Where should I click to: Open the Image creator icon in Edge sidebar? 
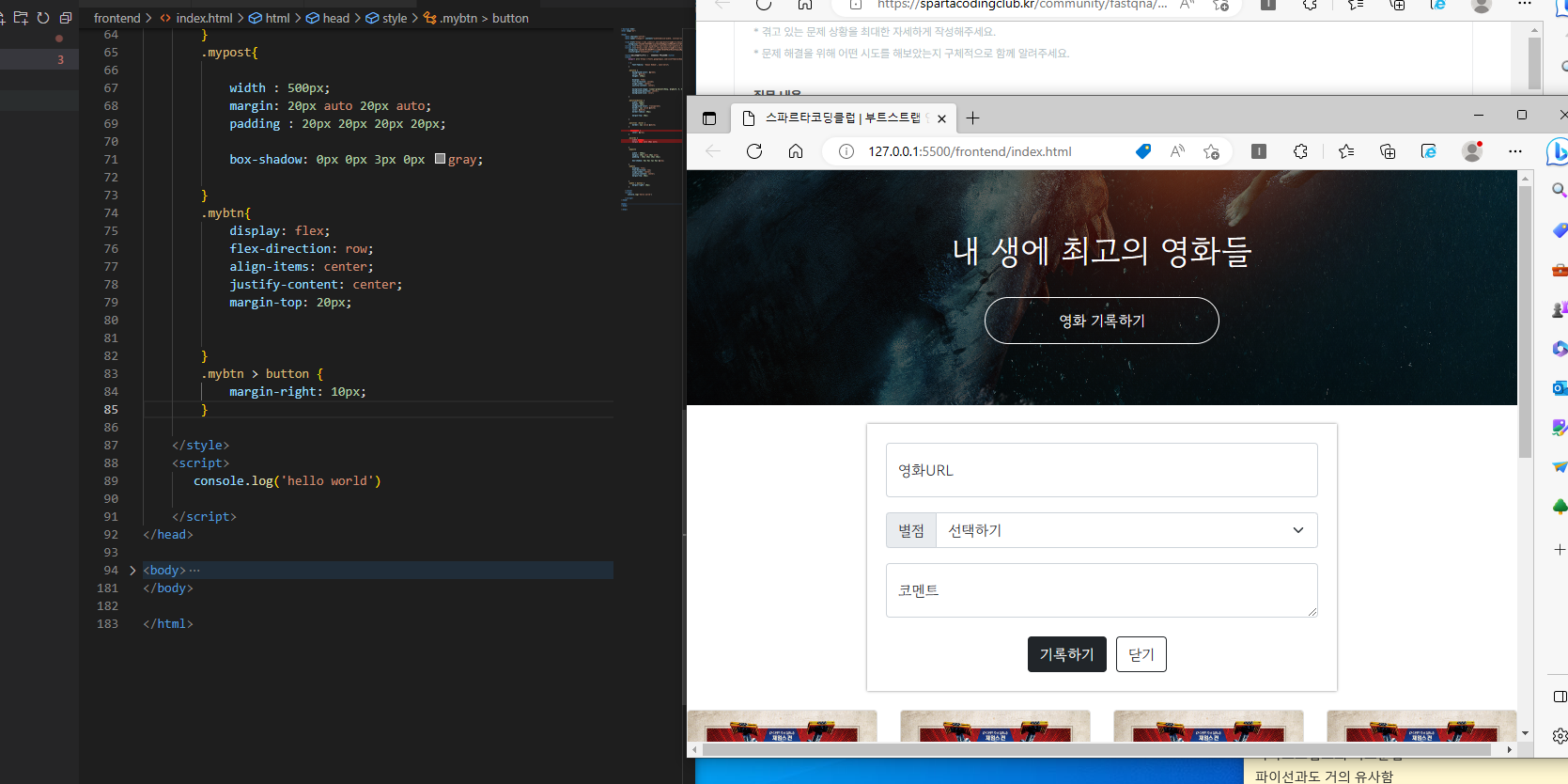(x=1560, y=428)
